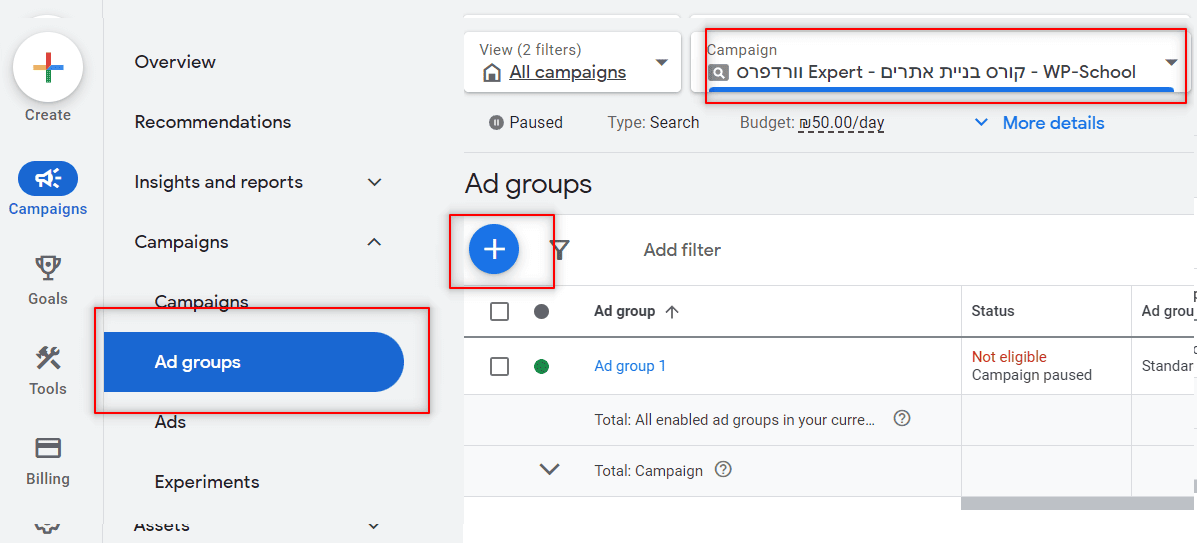Click the blue plus to add ad group
Viewport: 1197px width, 543px height.
[494, 249]
